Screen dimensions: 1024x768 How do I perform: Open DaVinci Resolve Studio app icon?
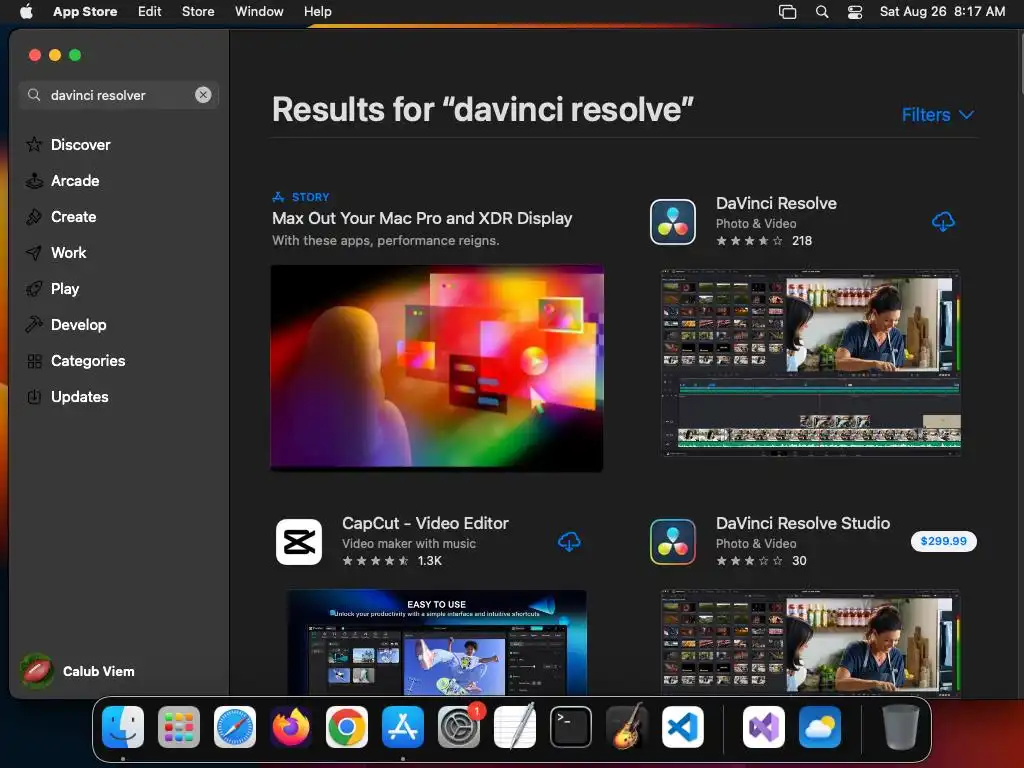tap(673, 541)
